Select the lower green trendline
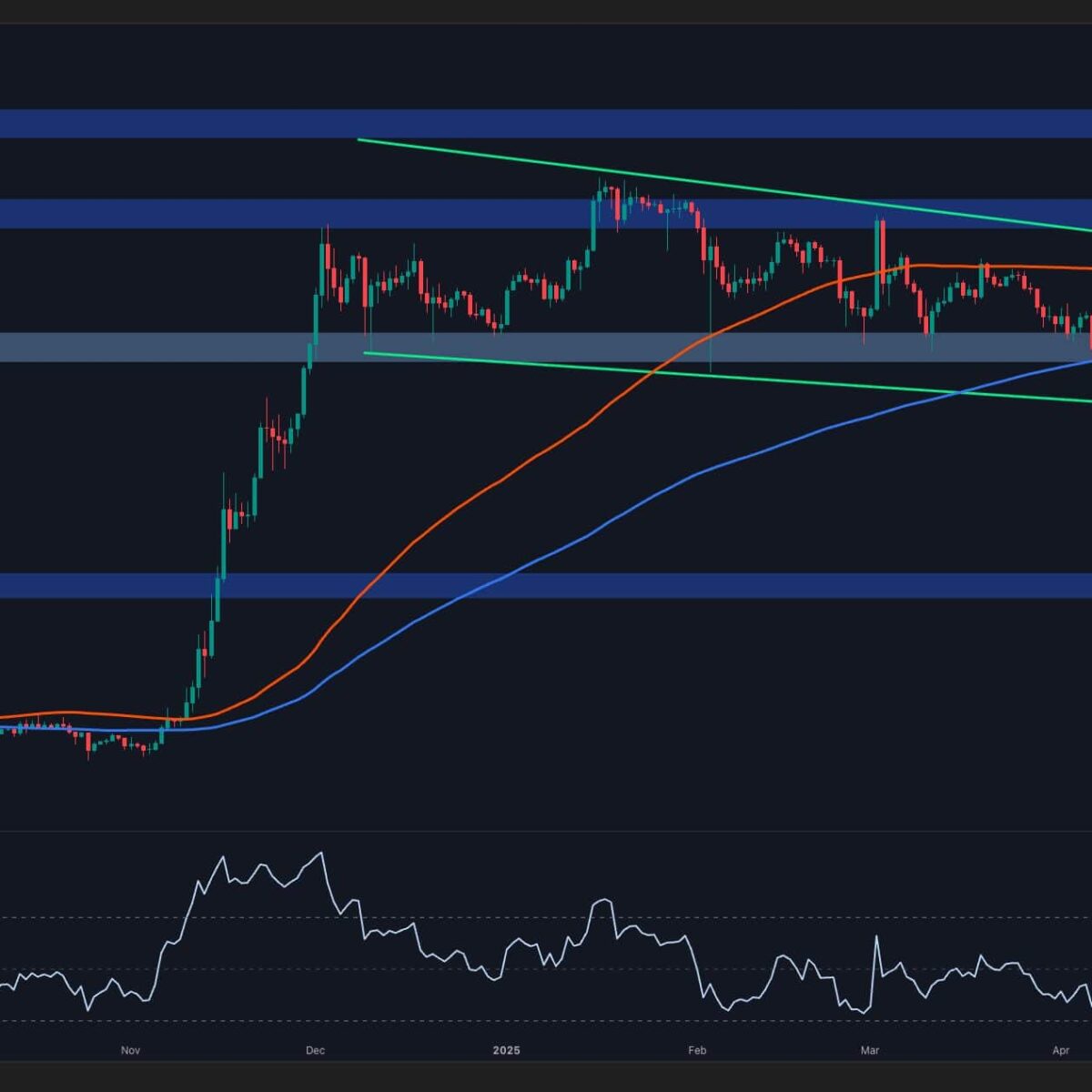Viewport: 1092px width, 1092px height. point(728,376)
